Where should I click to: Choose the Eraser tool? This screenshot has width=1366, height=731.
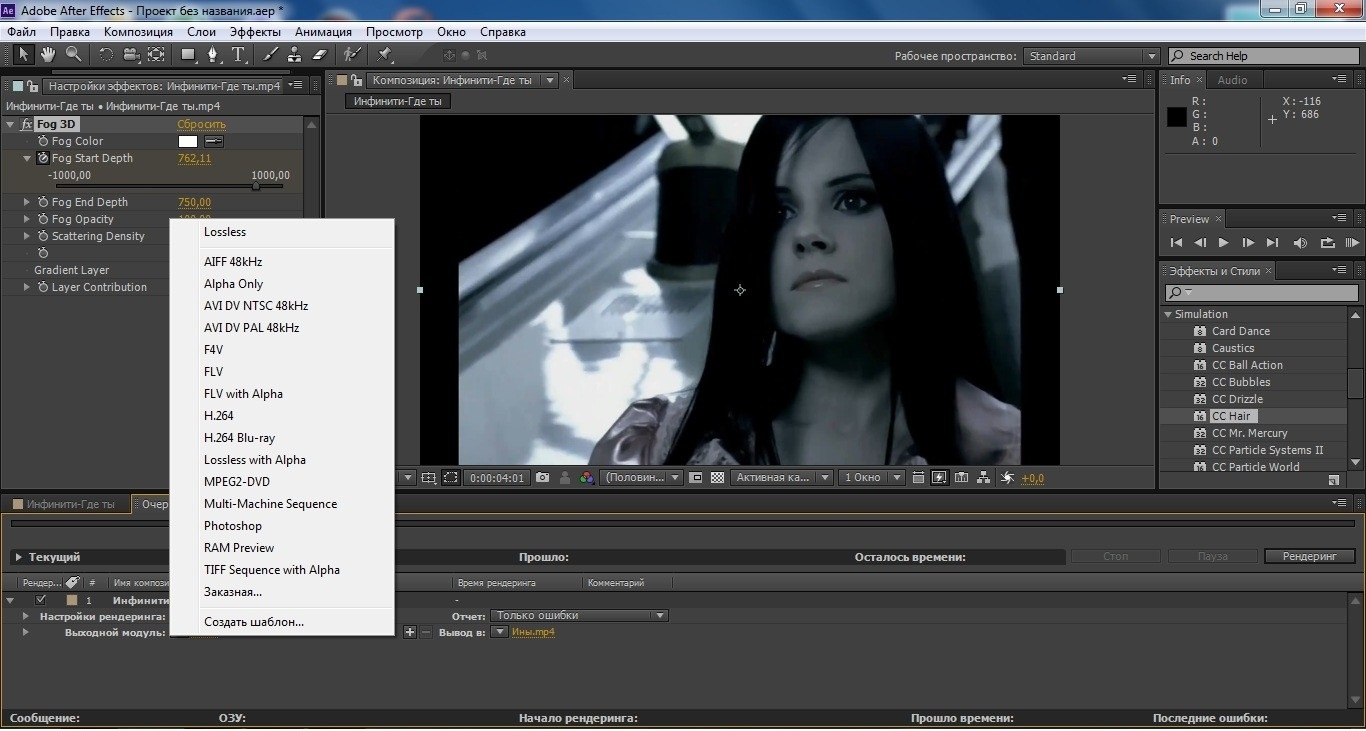tap(320, 55)
